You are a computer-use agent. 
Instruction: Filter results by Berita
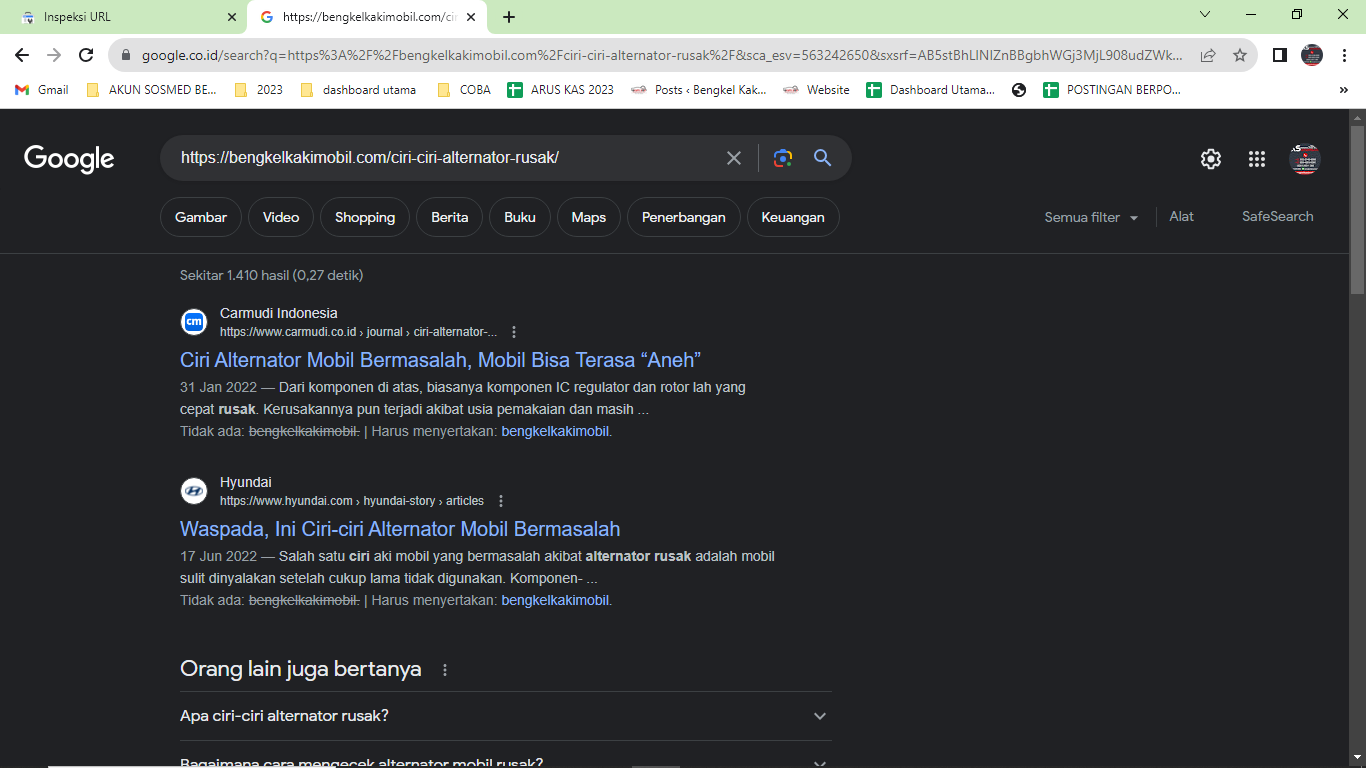pos(450,217)
